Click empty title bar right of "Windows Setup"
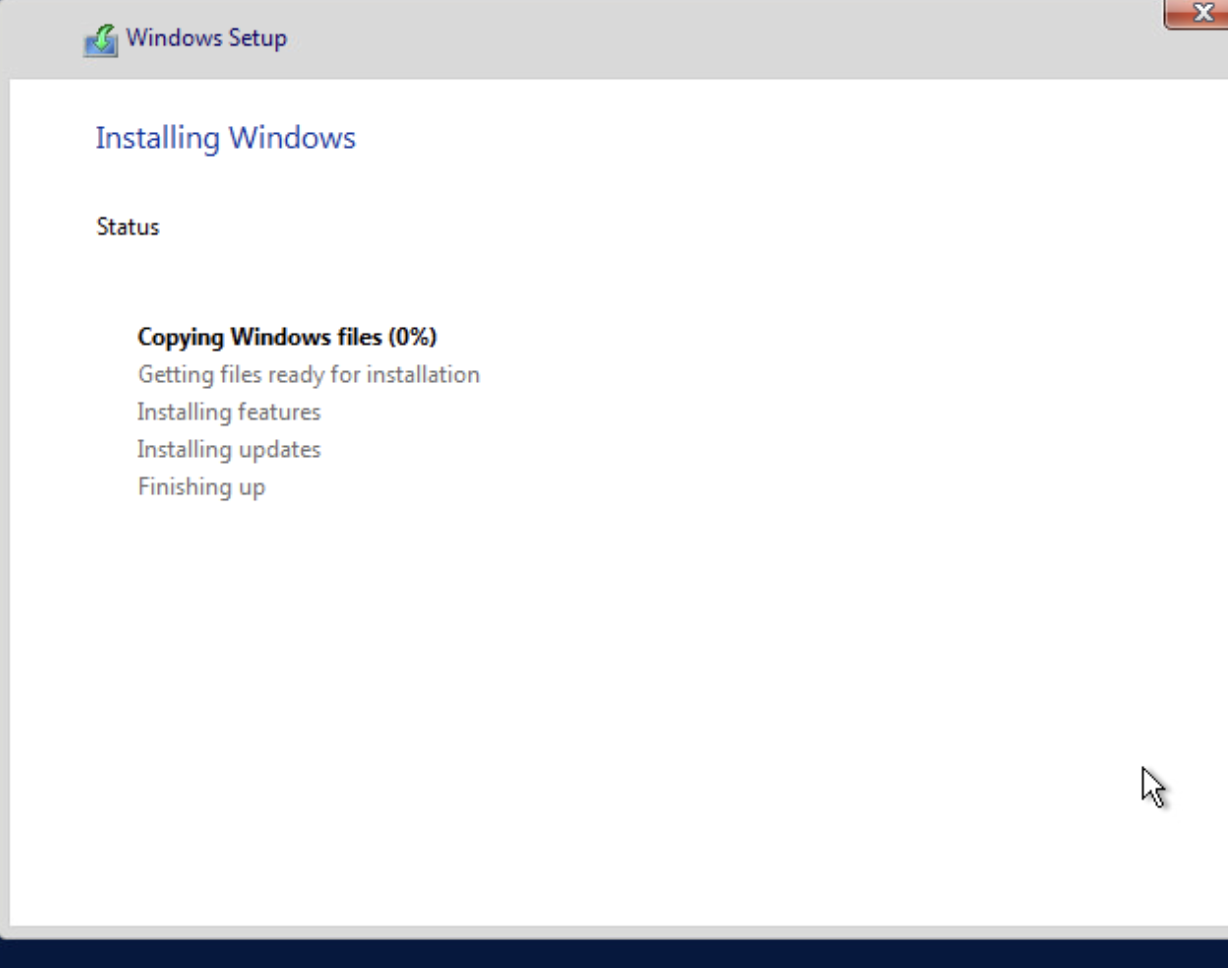 (700, 39)
